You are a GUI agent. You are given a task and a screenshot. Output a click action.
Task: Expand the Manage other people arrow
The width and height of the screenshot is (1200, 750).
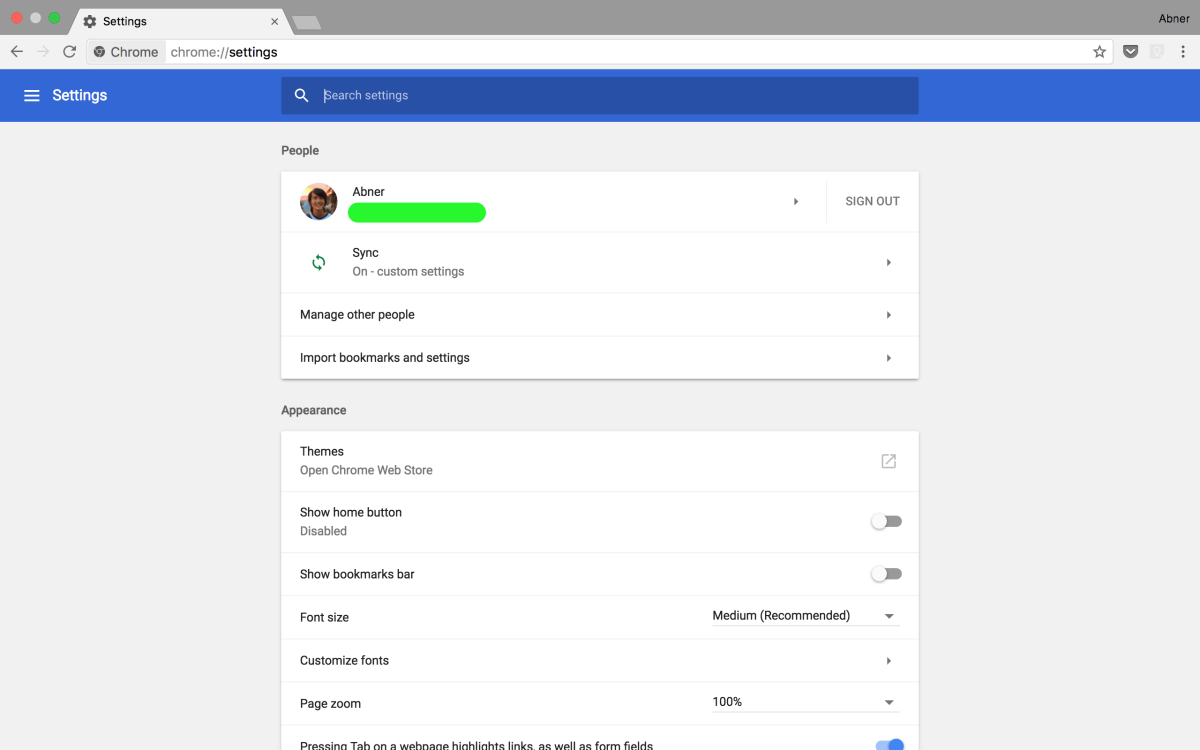[x=888, y=315]
